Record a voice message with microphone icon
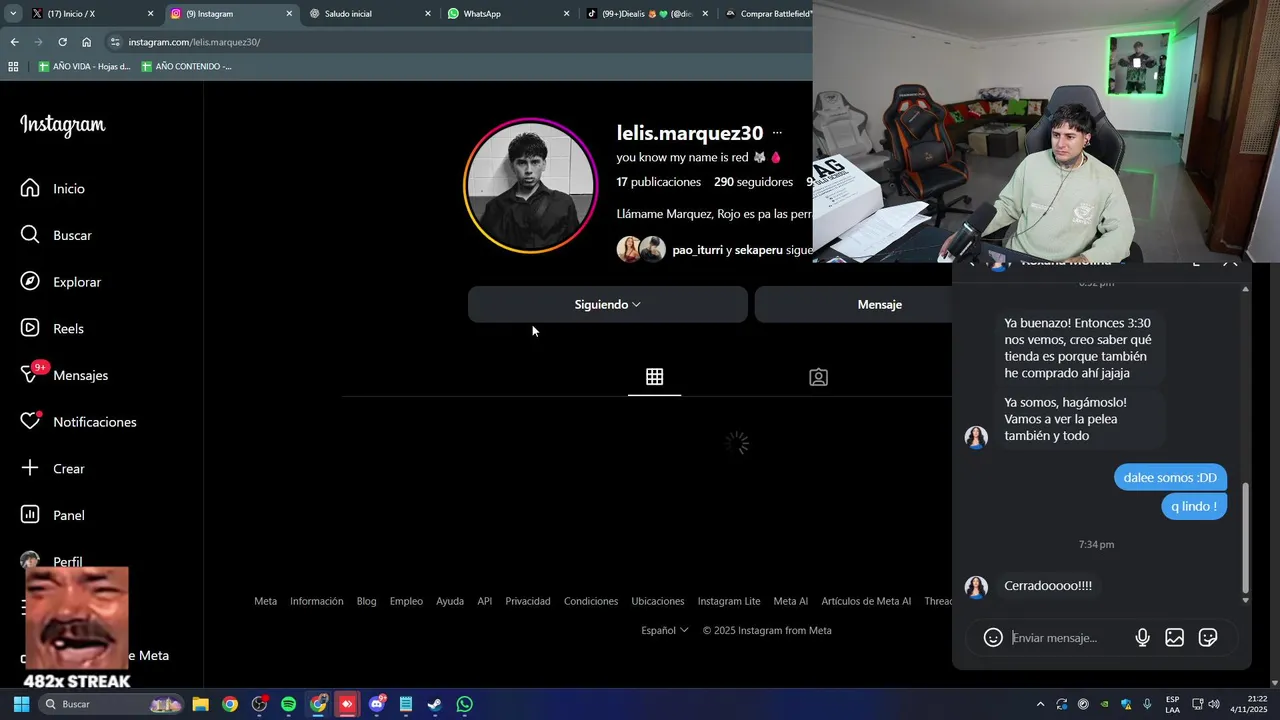This screenshot has width=1280, height=720. click(x=1142, y=637)
